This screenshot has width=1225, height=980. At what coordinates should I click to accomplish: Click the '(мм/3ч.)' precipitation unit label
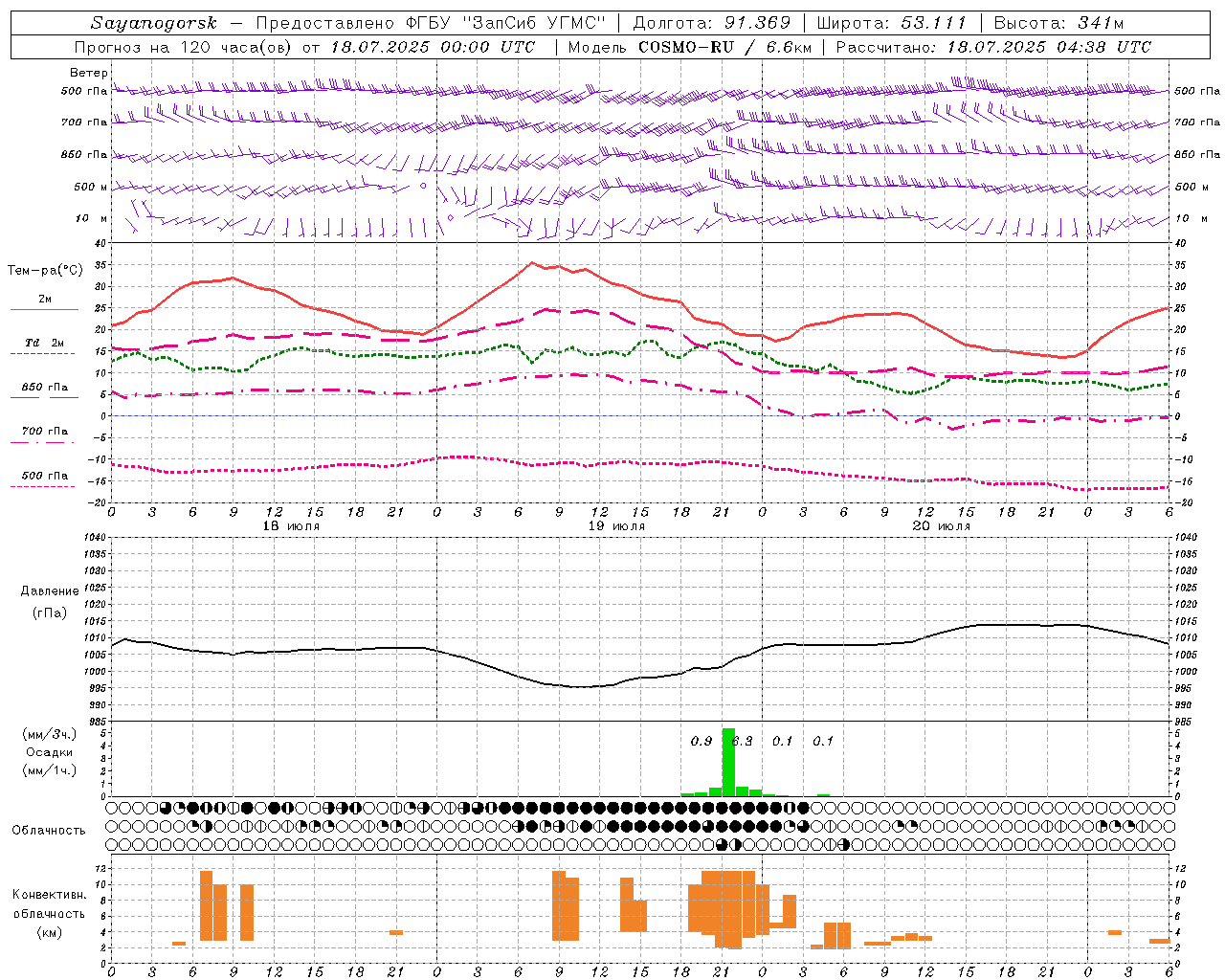pos(50,734)
